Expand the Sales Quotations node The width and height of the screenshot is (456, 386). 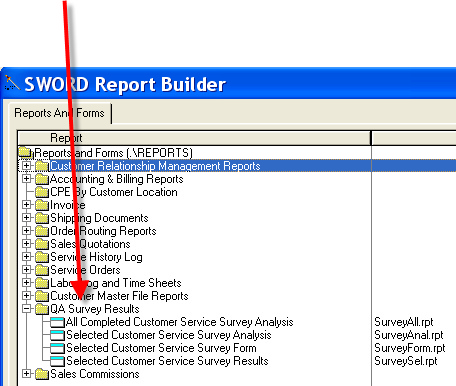26,243
